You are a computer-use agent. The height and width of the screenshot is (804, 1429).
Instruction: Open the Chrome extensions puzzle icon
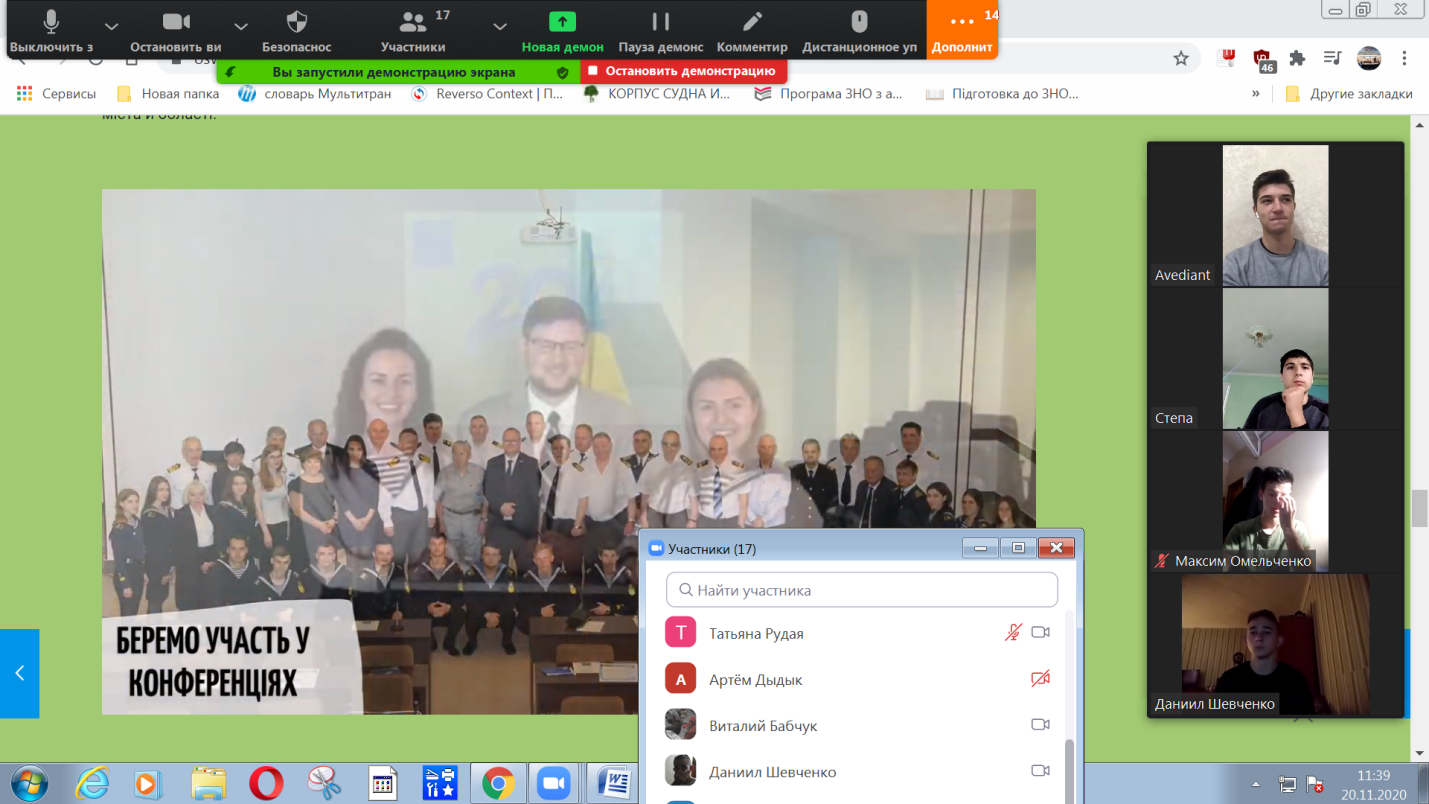(1298, 58)
